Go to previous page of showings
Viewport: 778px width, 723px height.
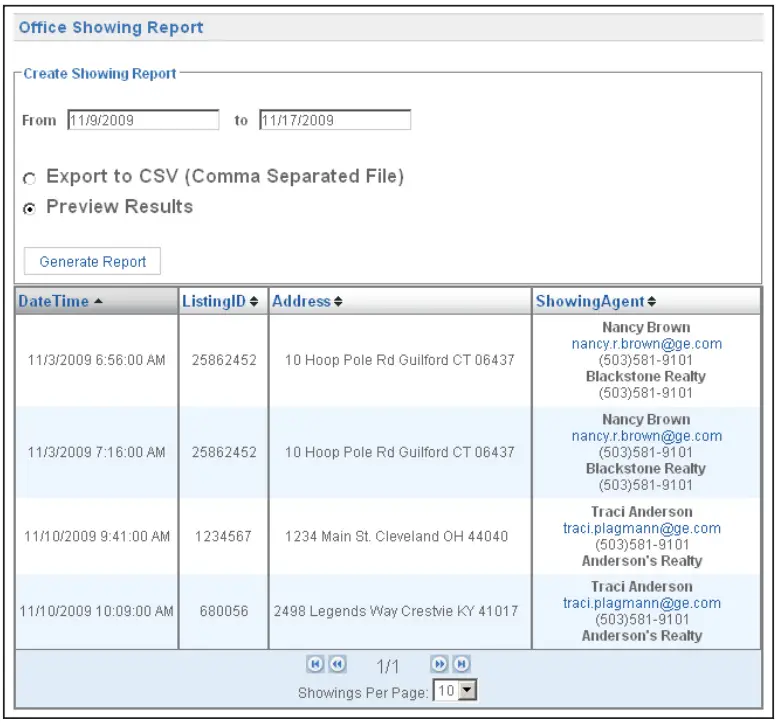click(x=337, y=664)
